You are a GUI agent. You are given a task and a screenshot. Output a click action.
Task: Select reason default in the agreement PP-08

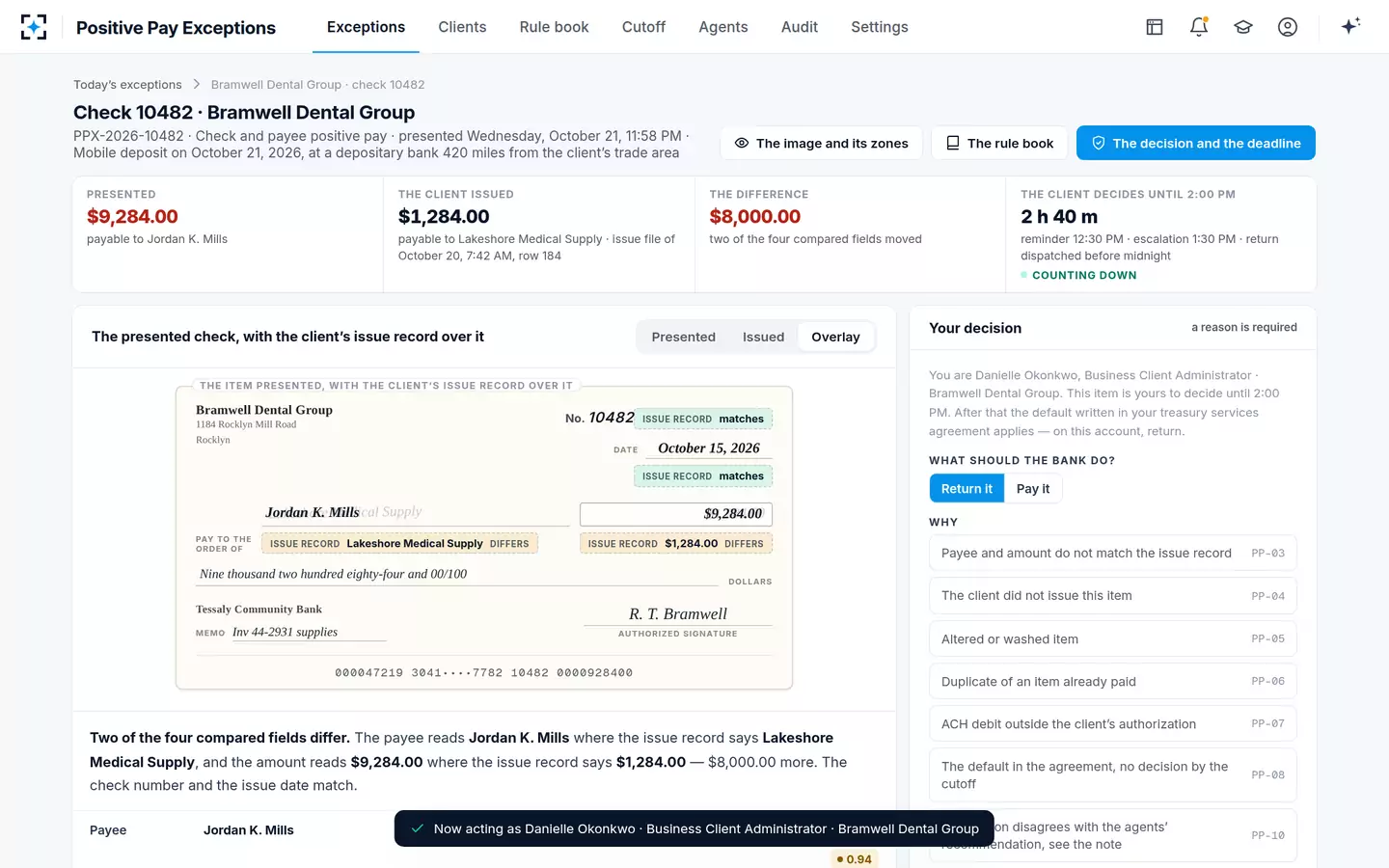(1113, 774)
